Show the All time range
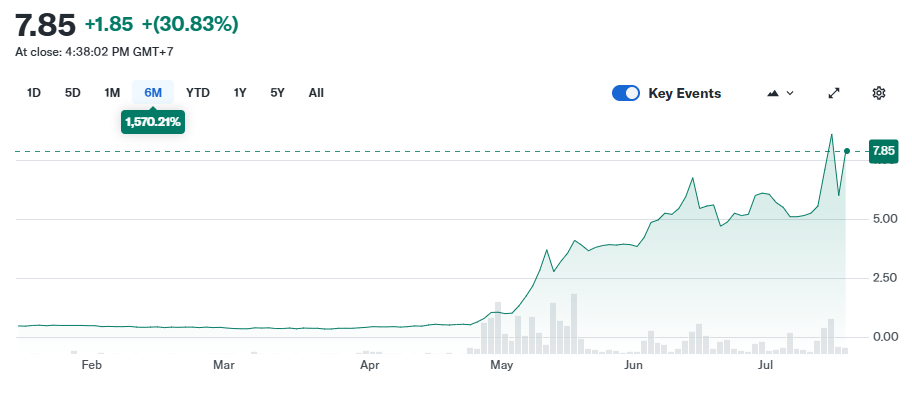Screen dimensions: 912x395 tap(316, 92)
